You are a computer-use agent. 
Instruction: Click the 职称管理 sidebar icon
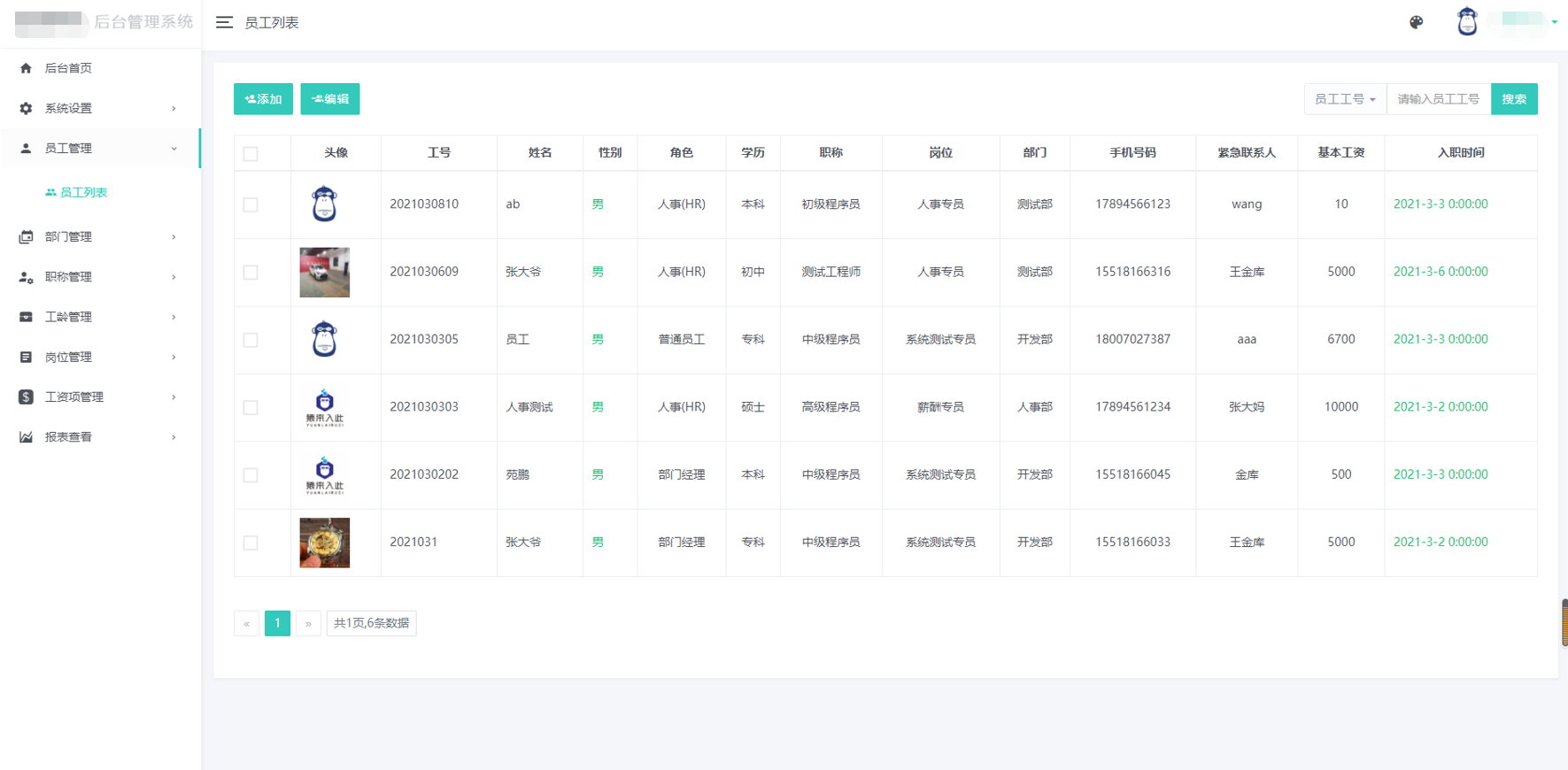coord(26,277)
